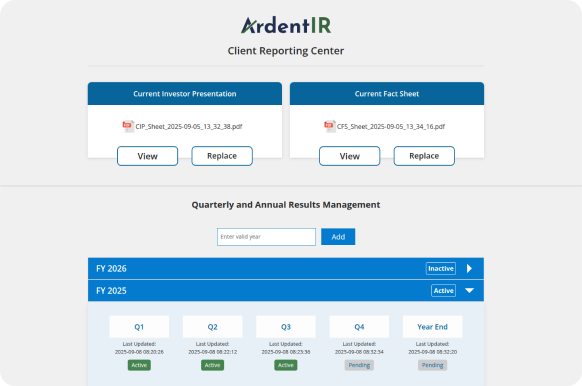Click the Q4 last updated timestamp
Viewport: 582px width, 386px height.
click(359, 352)
